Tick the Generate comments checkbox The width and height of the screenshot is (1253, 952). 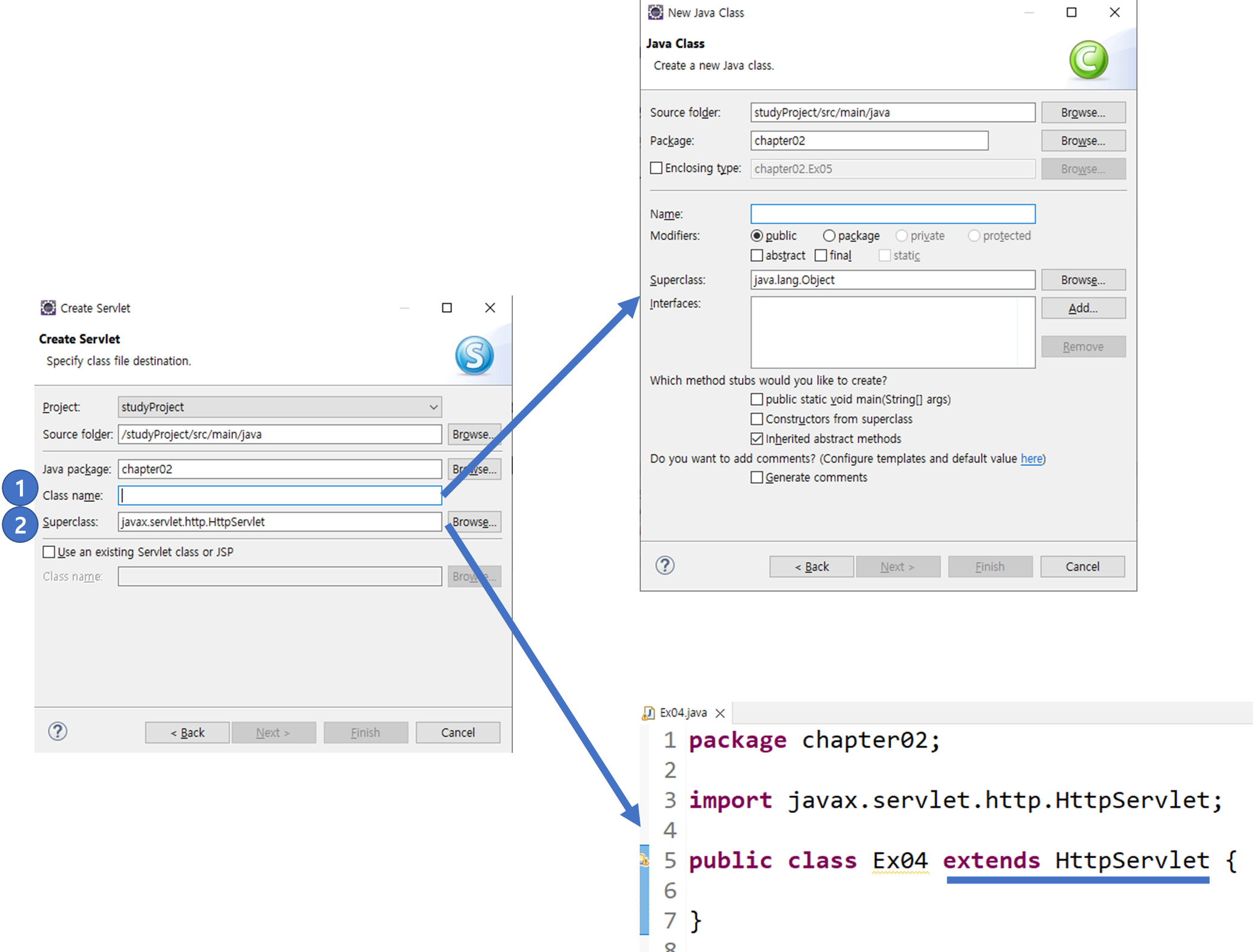(757, 477)
